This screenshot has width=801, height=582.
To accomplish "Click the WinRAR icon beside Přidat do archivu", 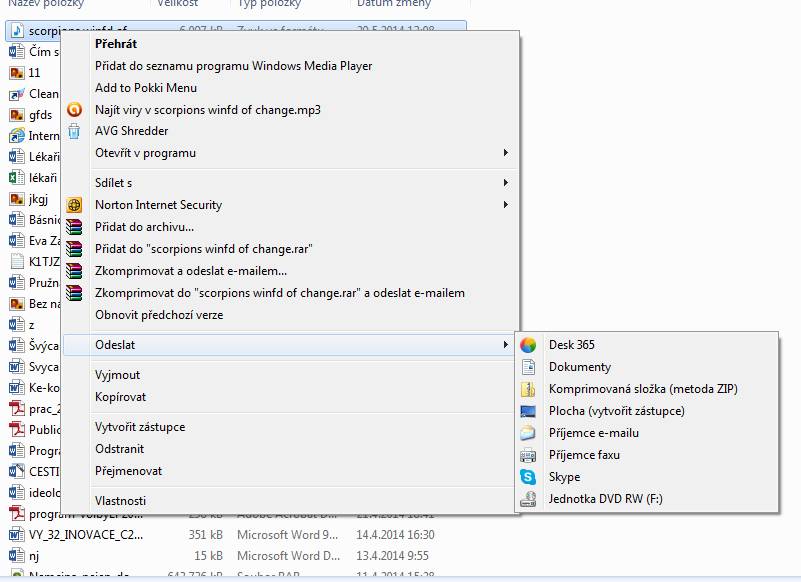I will [x=75, y=227].
